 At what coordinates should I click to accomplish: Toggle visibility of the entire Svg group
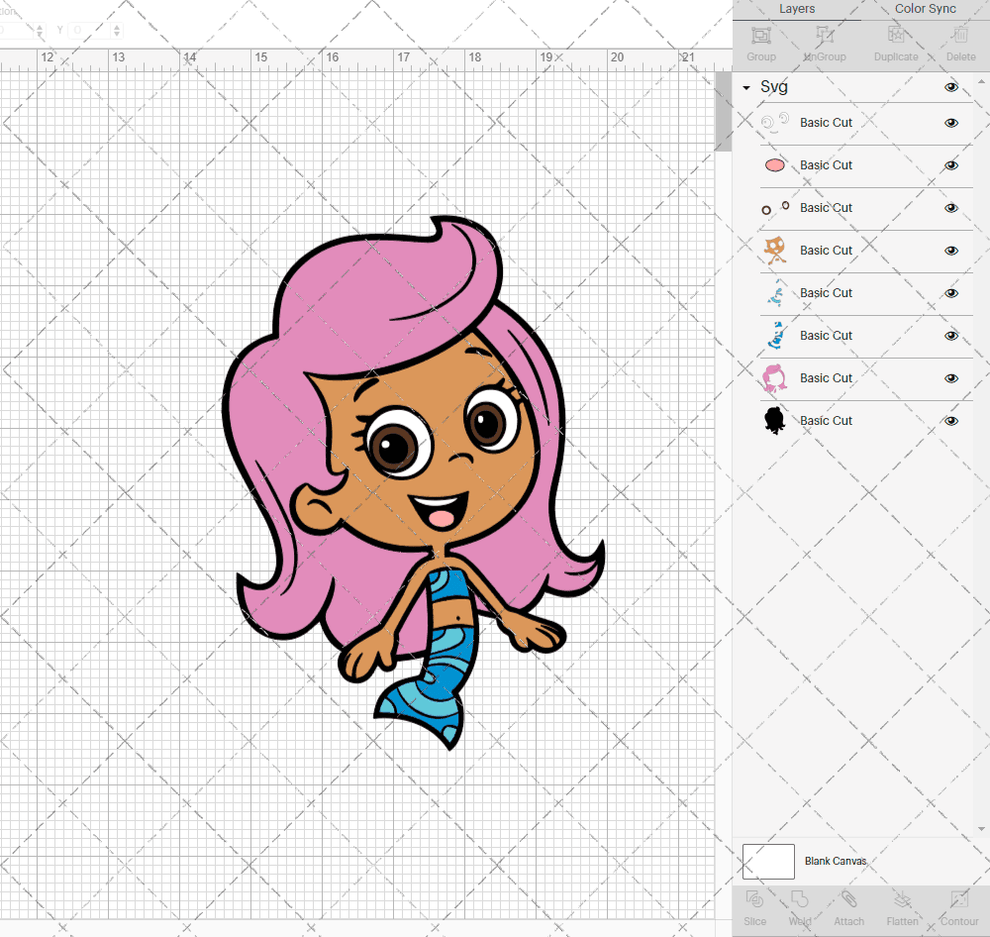coord(951,87)
